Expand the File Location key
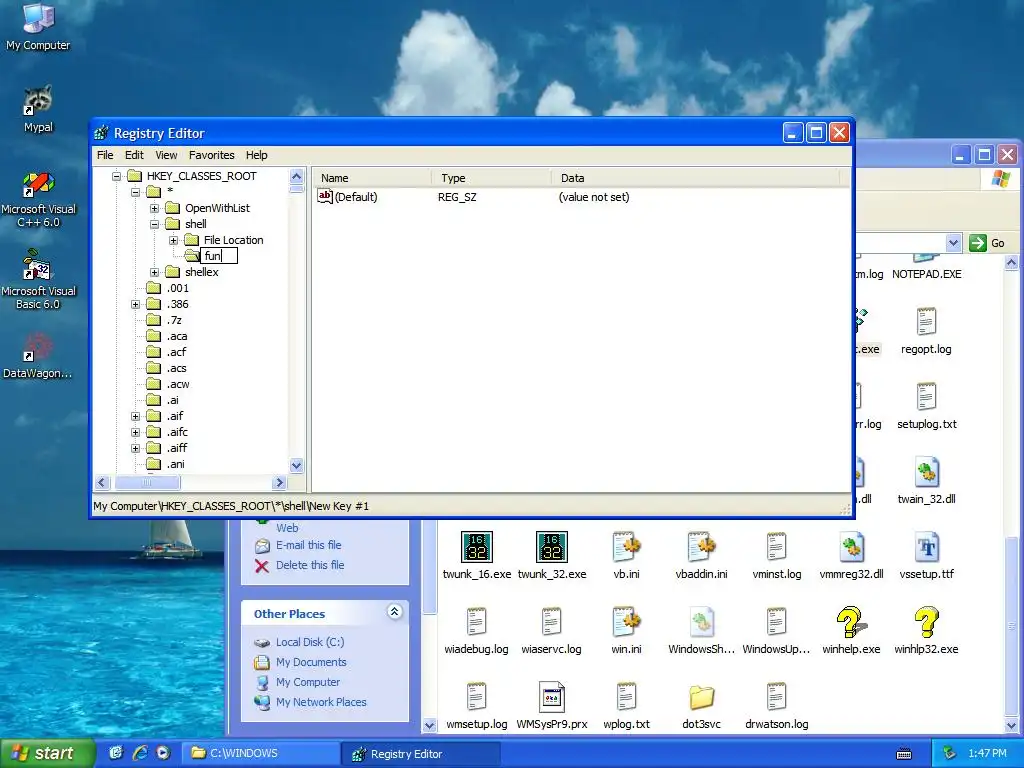1024x768 pixels. [x=173, y=240]
